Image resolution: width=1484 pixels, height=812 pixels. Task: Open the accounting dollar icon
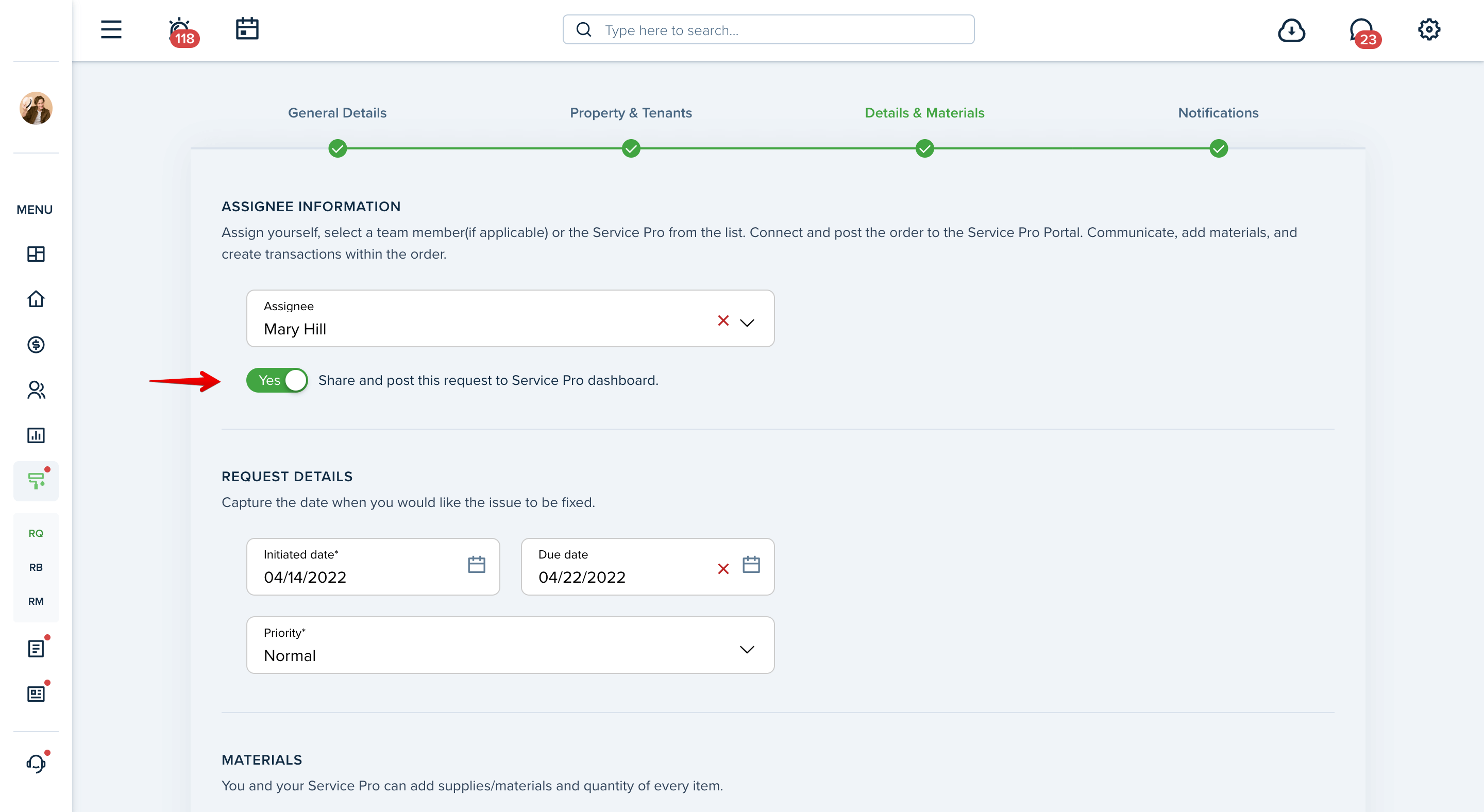click(x=36, y=344)
